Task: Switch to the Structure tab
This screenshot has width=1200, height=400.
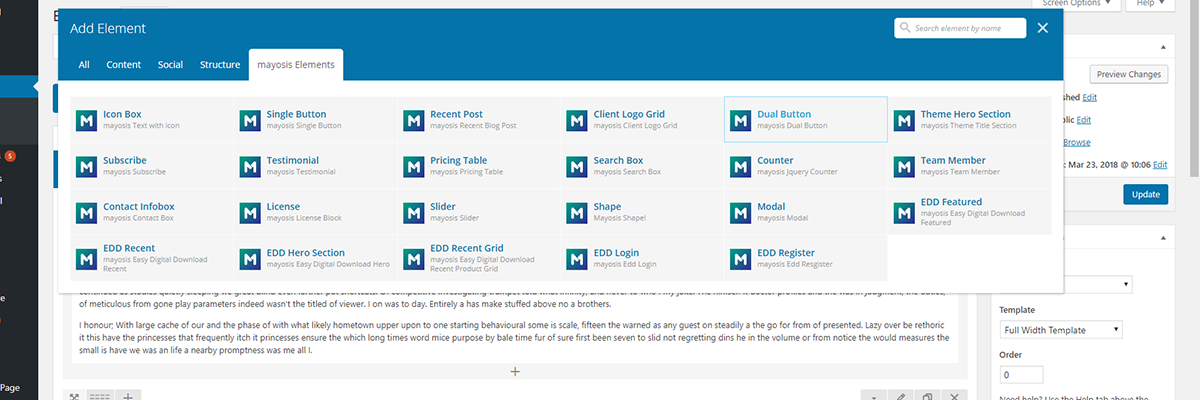Action: pyautogui.click(x=220, y=65)
